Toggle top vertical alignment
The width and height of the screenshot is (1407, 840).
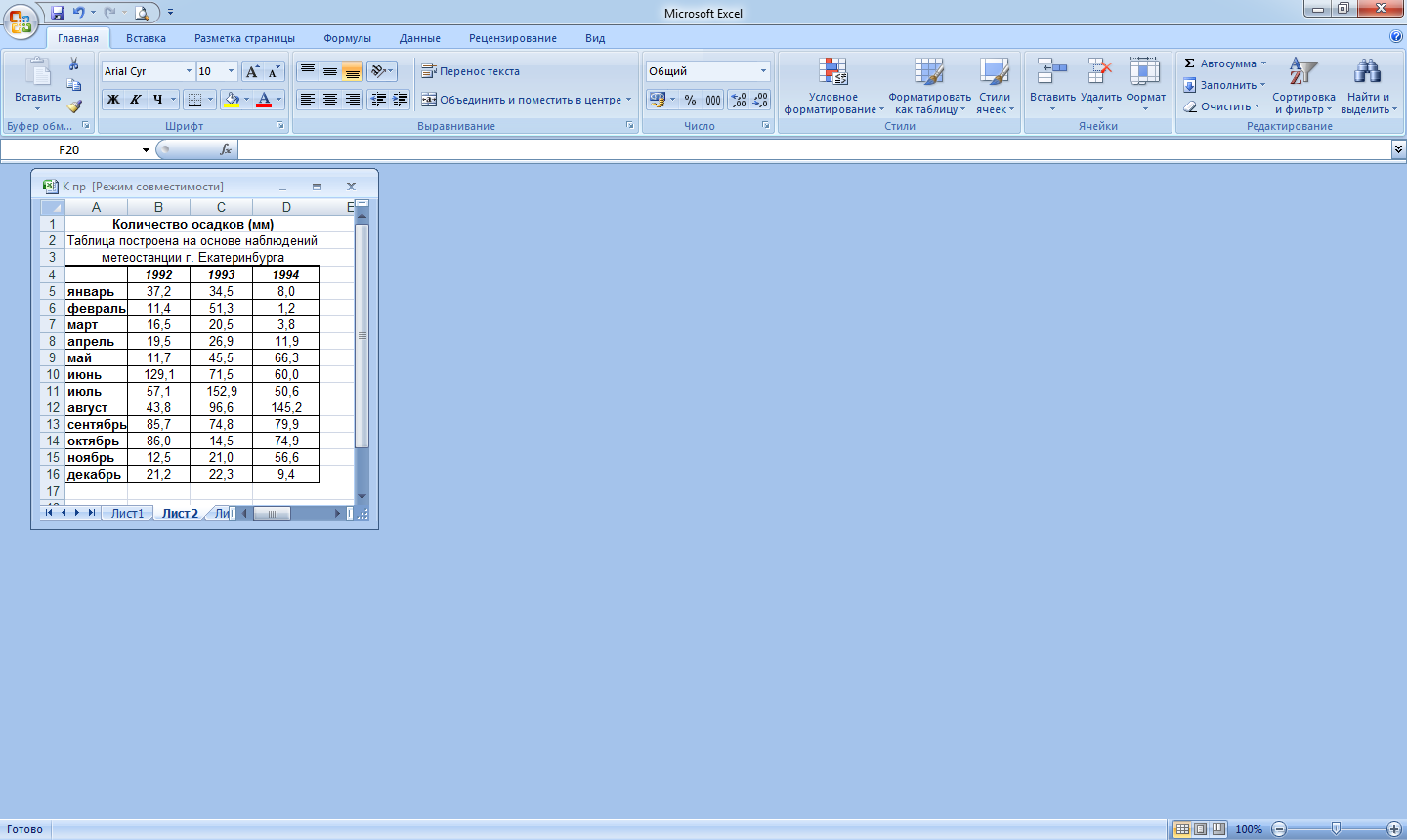point(308,71)
